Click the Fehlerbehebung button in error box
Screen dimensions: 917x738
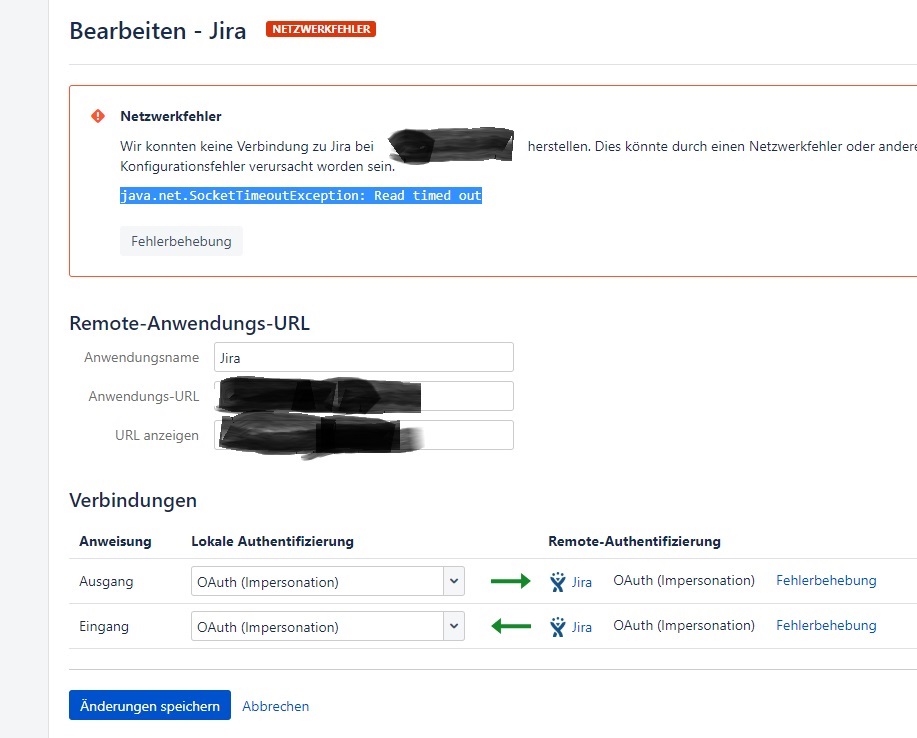click(181, 241)
